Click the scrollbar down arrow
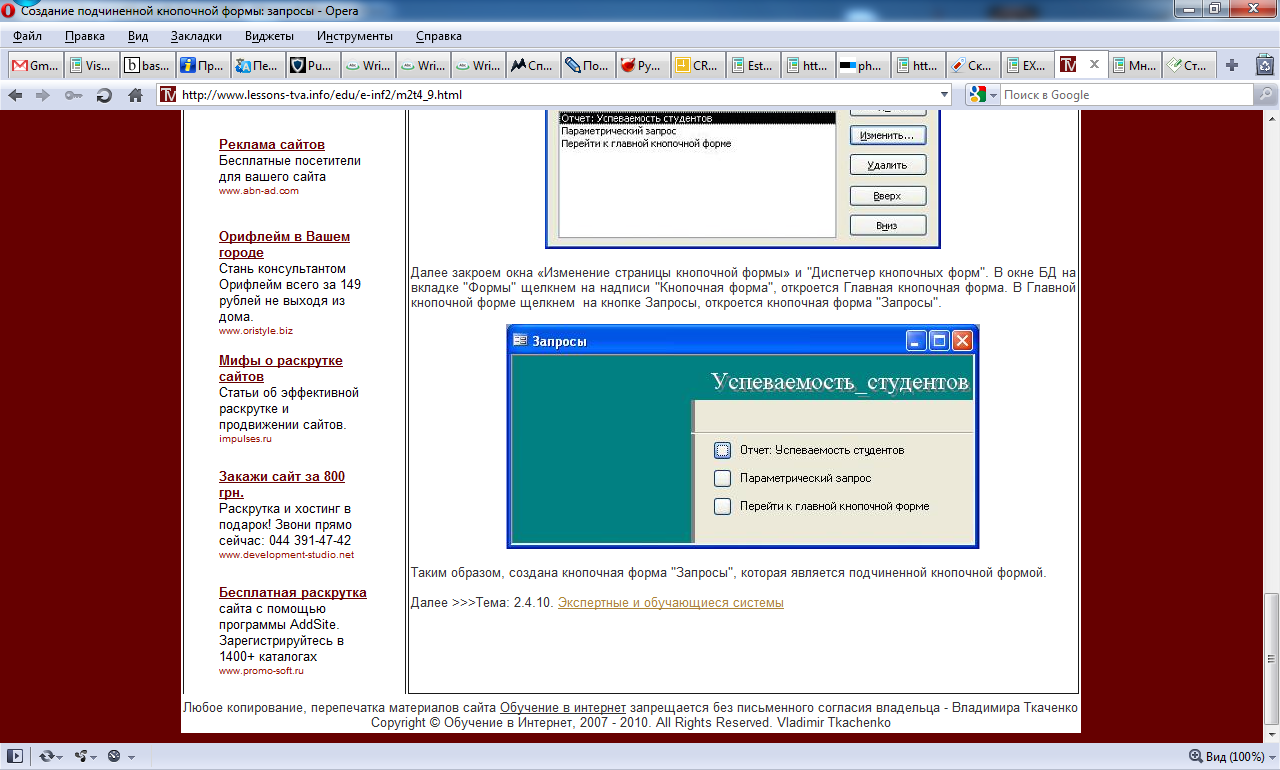1280x770 pixels. (x=1271, y=734)
